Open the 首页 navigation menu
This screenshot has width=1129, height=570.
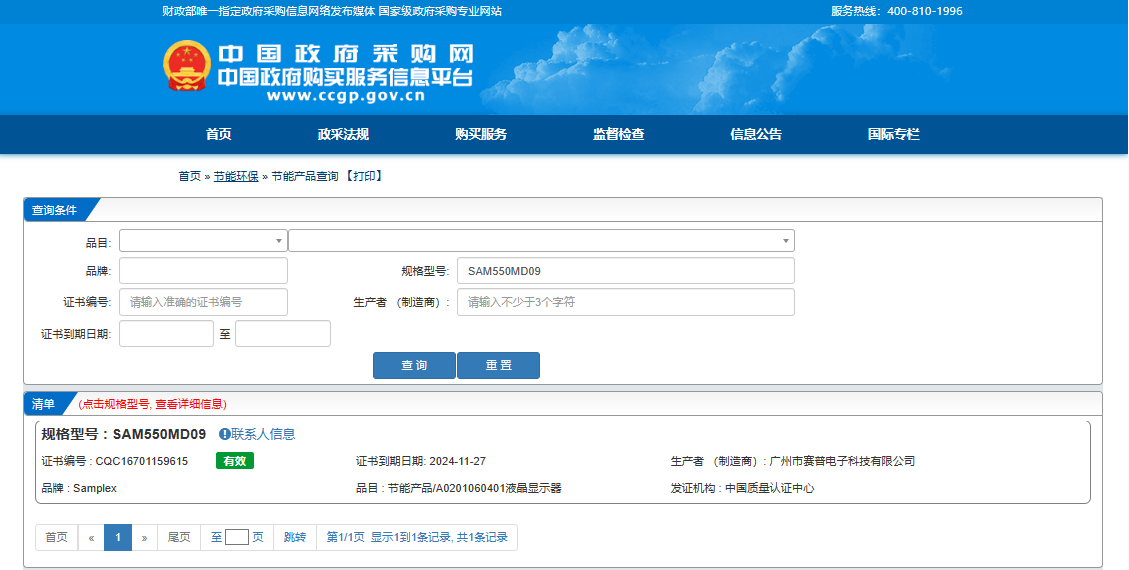[x=218, y=134]
